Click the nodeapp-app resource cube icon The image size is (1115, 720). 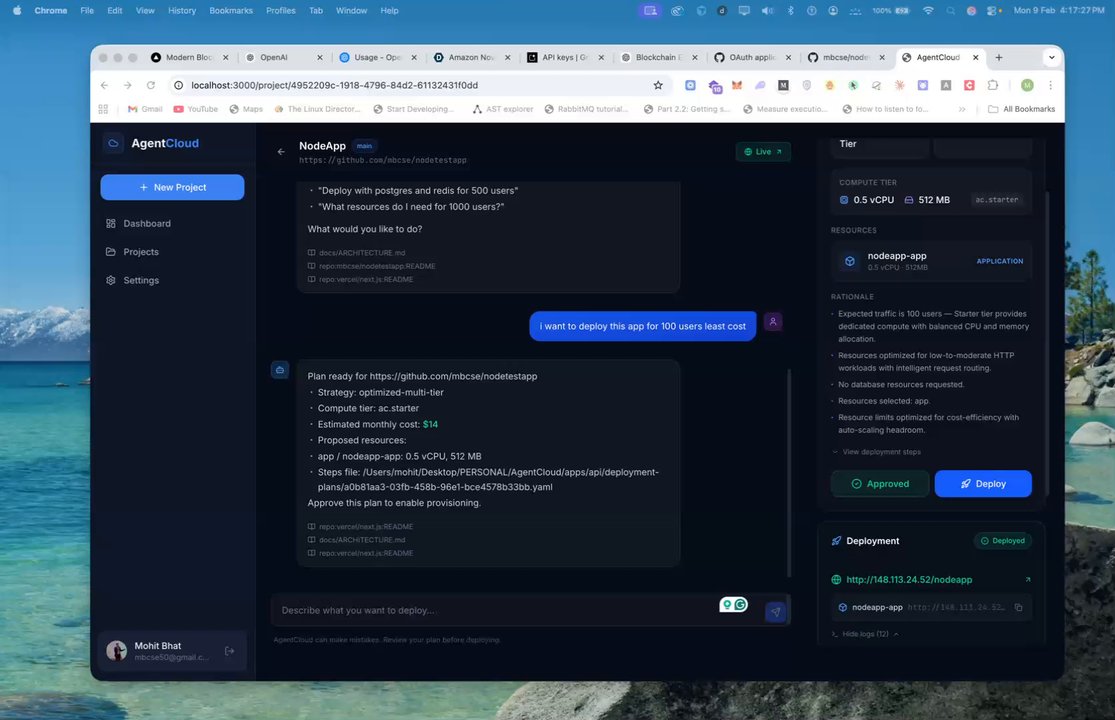pos(850,261)
